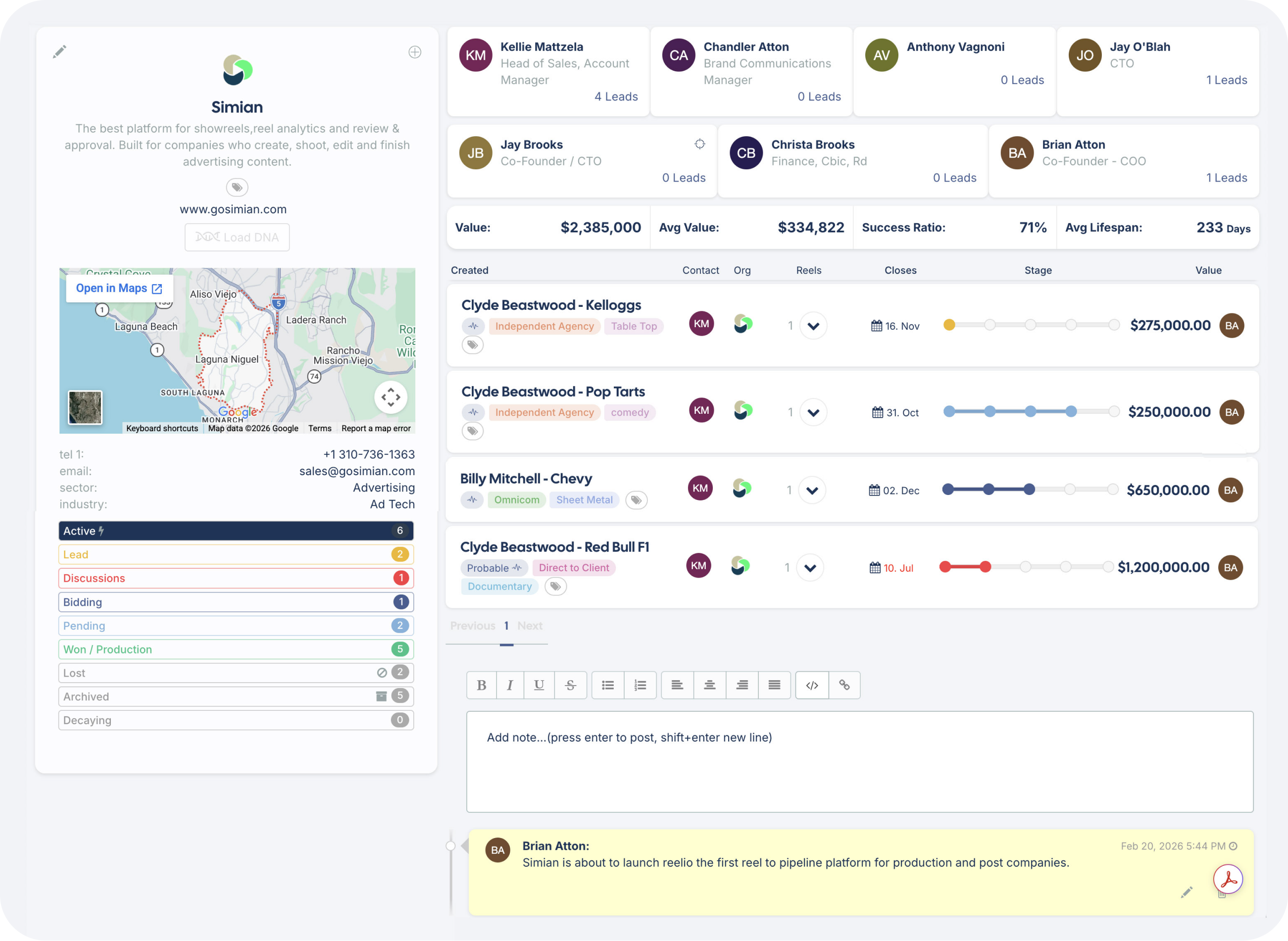Click the target icon on Jay Brooks card
Screen dimensions: 1288x941
click(699, 144)
